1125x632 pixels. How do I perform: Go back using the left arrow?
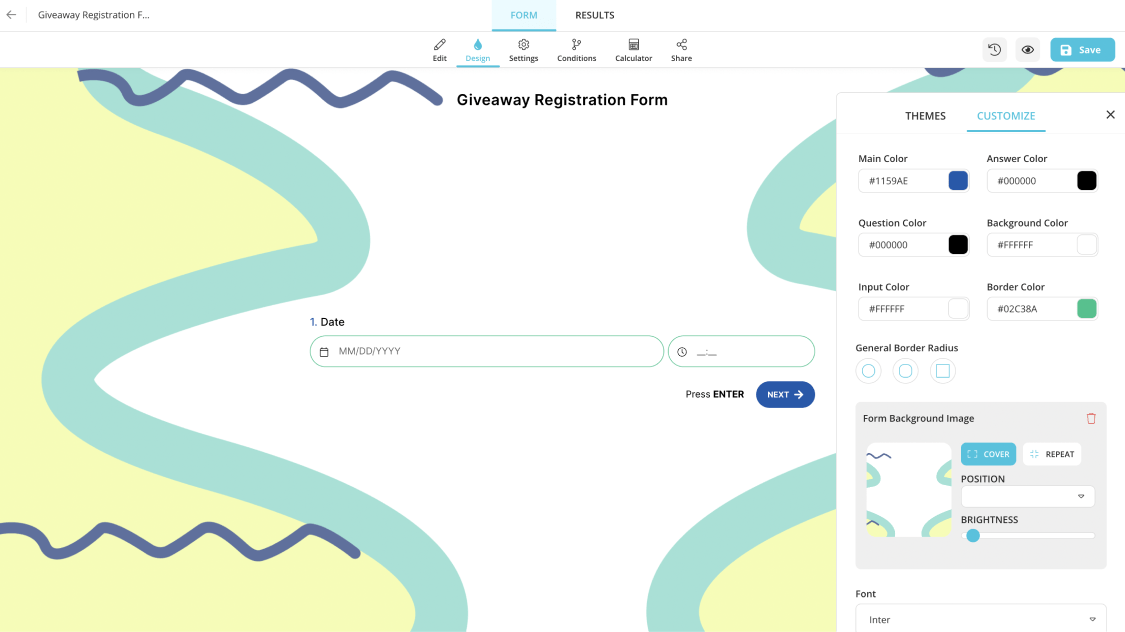[12, 15]
